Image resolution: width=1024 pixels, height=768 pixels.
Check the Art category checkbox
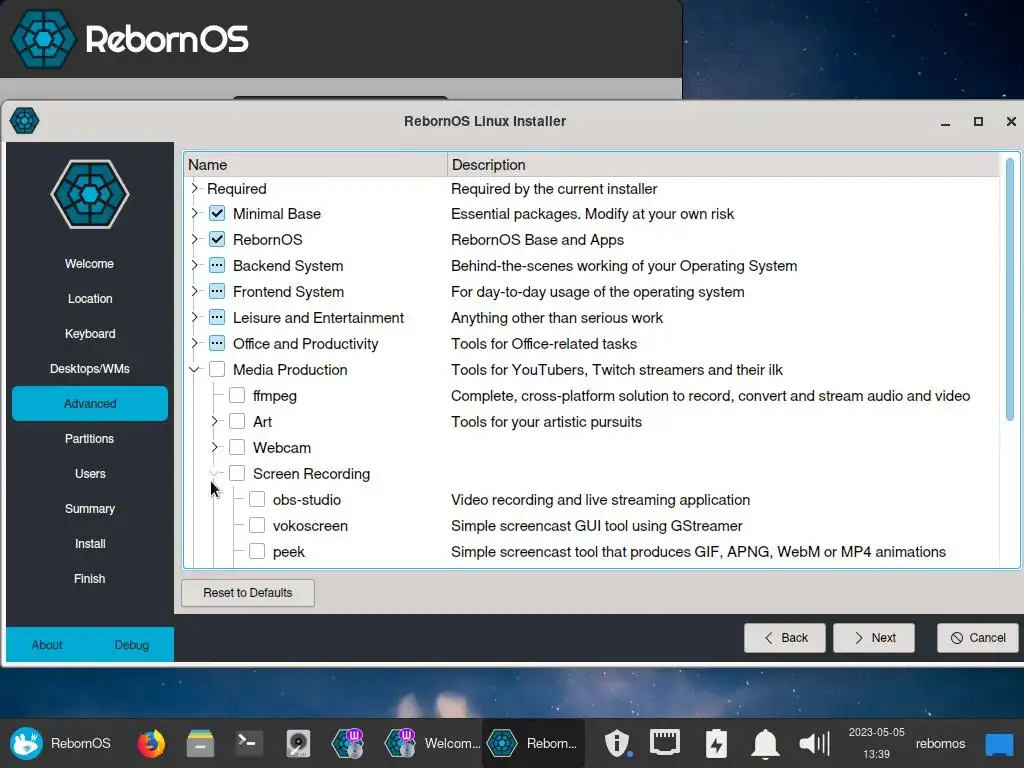pyautogui.click(x=237, y=421)
